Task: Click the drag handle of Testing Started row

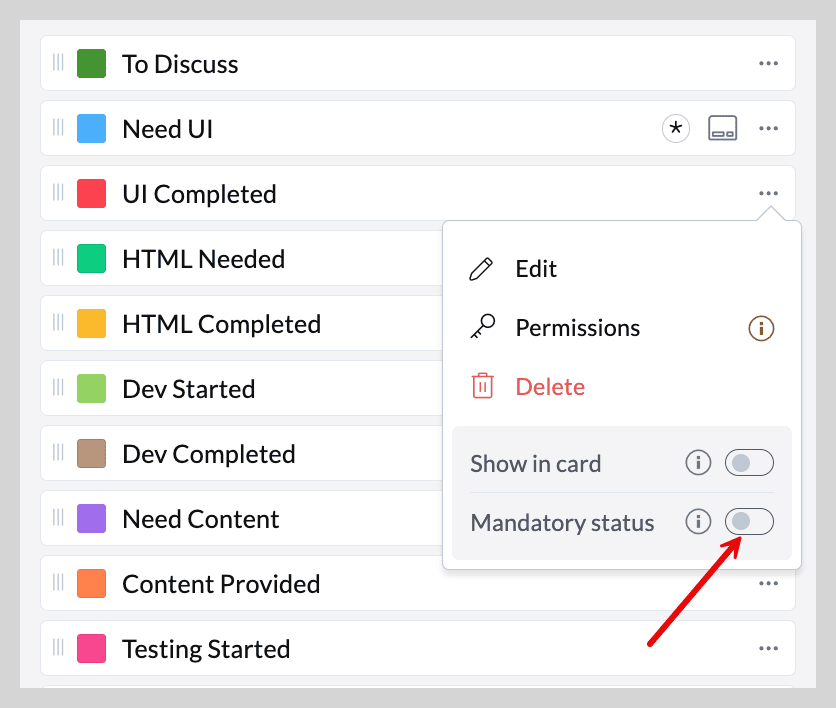Action: click(x=58, y=648)
